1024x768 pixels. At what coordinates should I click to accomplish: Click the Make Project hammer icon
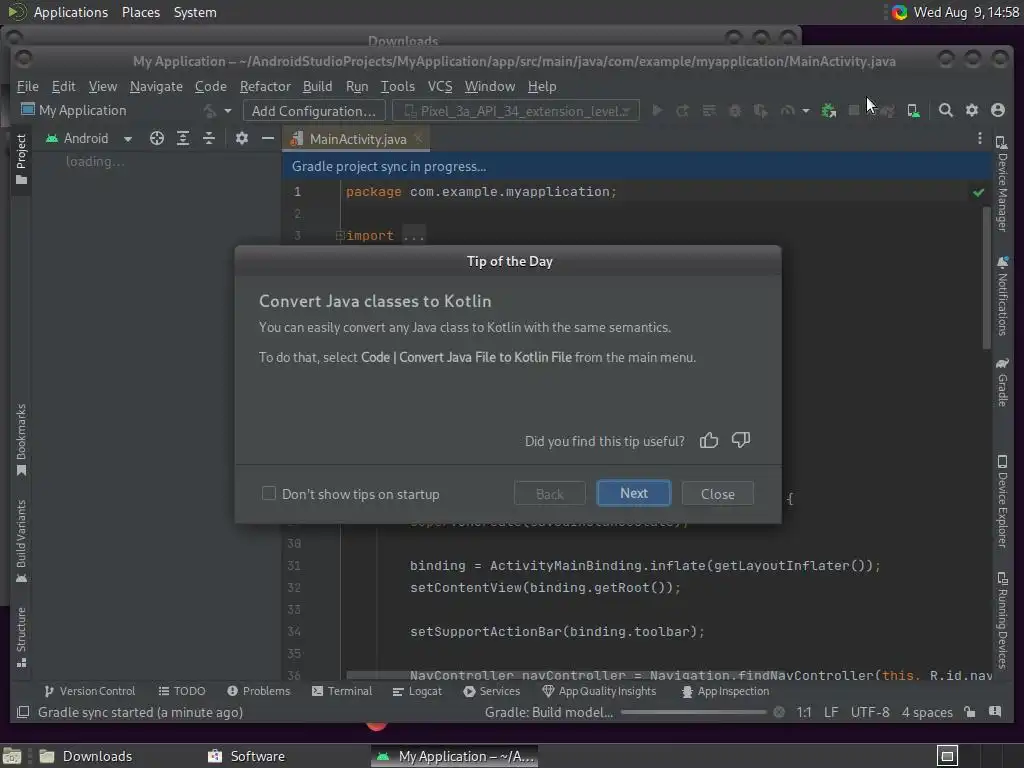tap(210, 111)
